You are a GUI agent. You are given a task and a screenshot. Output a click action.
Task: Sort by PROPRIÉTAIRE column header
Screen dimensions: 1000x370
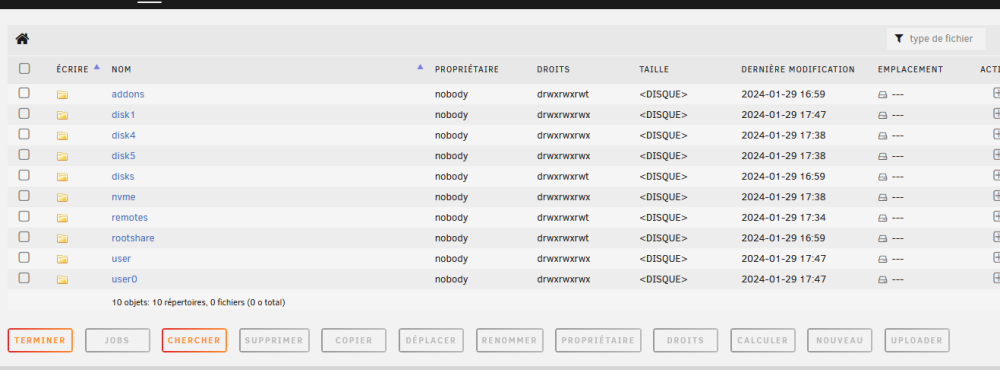(x=467, y=70)
